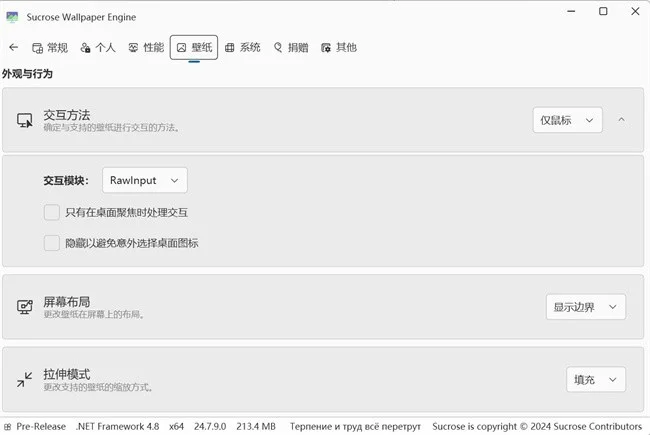Switch to the 个人 (Personal) tab
Screen dimensions: 650x435
98,48
